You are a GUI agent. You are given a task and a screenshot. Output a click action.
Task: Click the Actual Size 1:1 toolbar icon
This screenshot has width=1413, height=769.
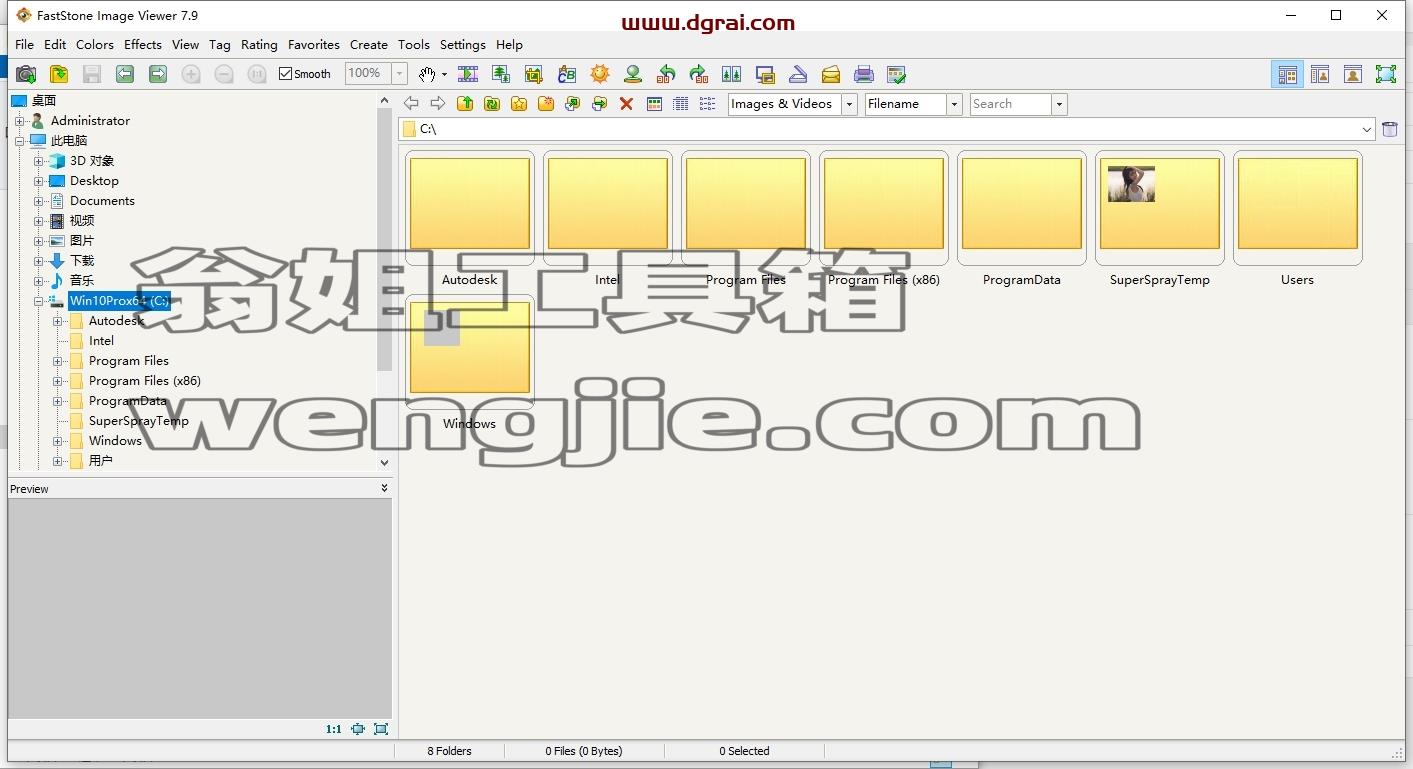257,74
